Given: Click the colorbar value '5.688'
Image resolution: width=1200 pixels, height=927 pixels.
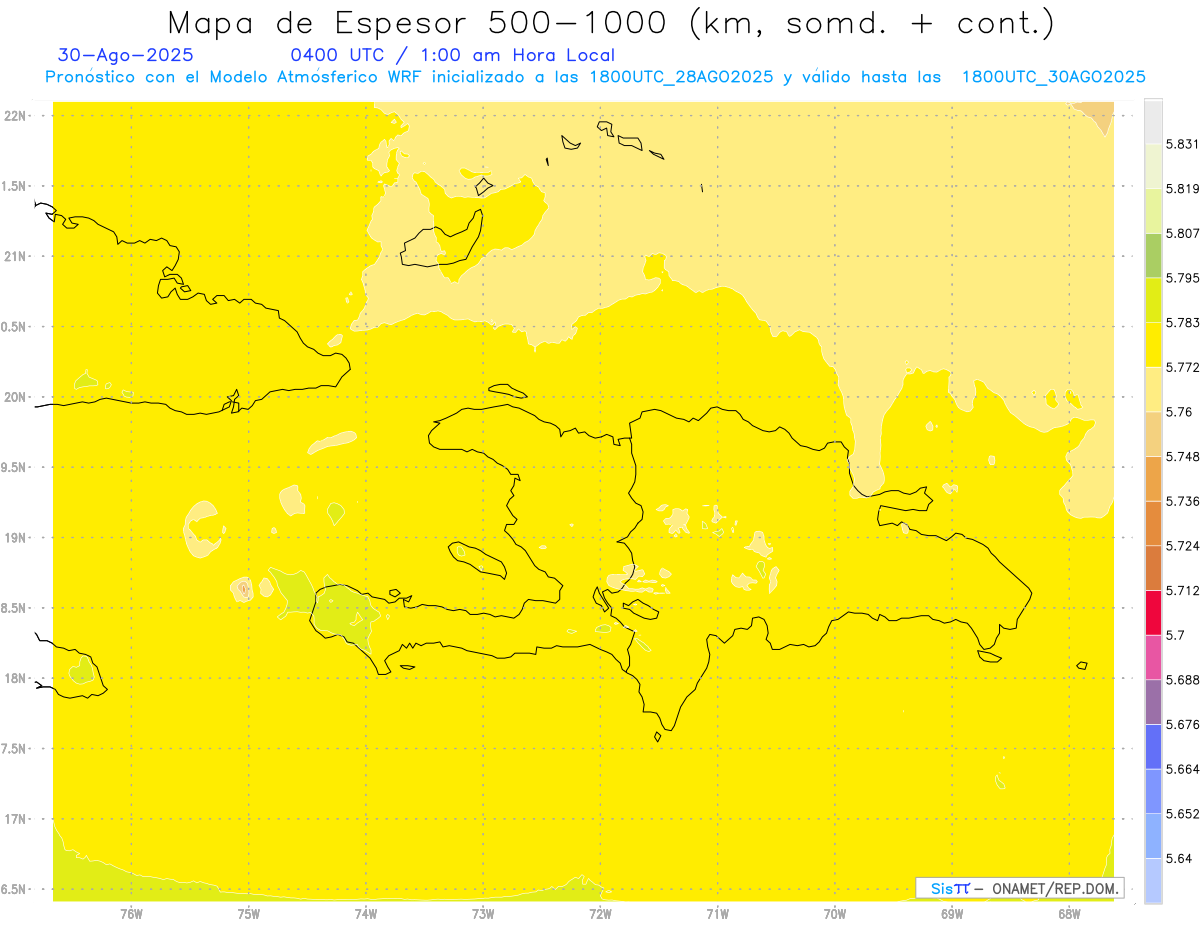Looking at the screenshot, I should point(1182,680).
